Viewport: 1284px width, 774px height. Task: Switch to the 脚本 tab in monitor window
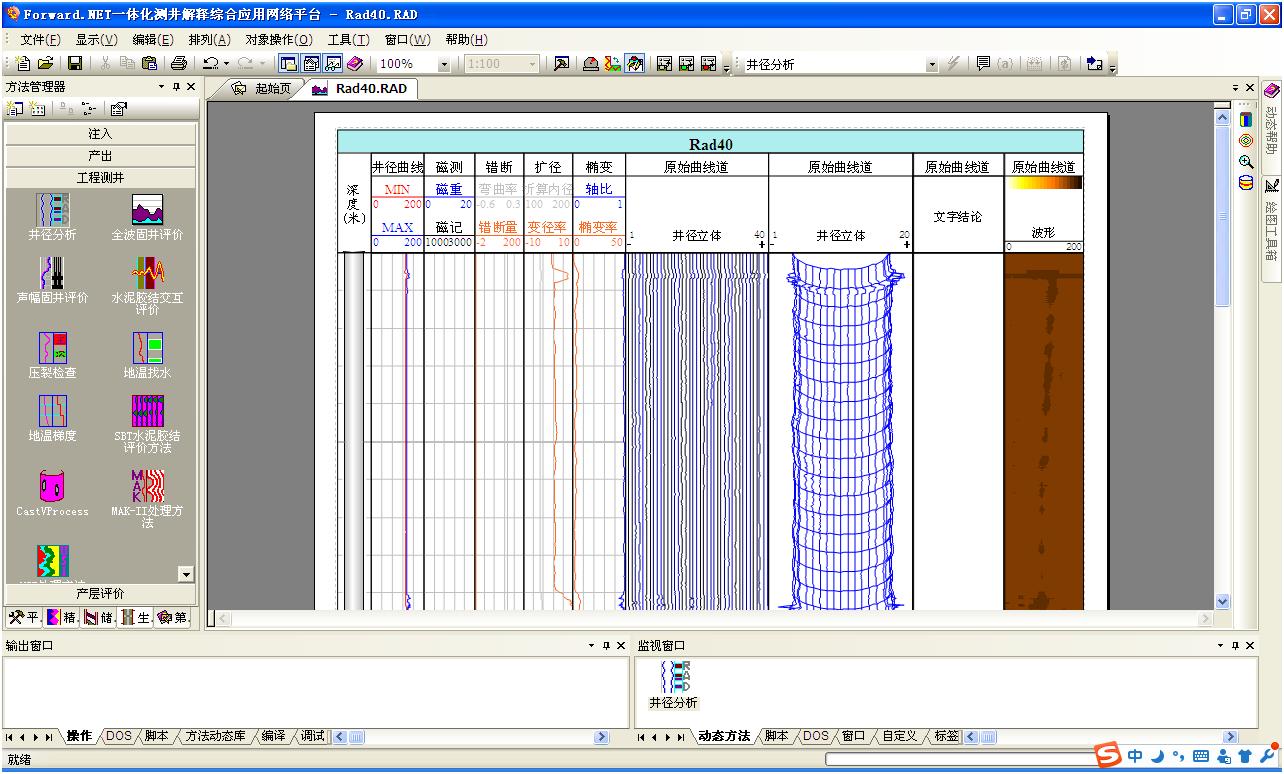point(776,736)
